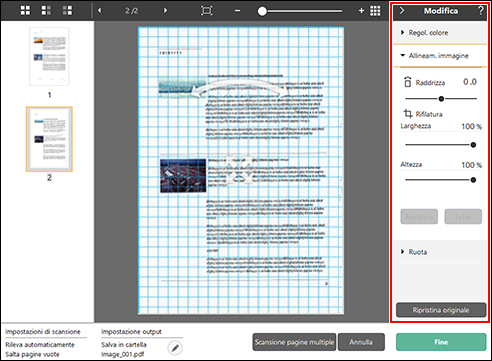Click the Raddrizza straighten icon
Screen dimensions: 492x361
(407, 82)
